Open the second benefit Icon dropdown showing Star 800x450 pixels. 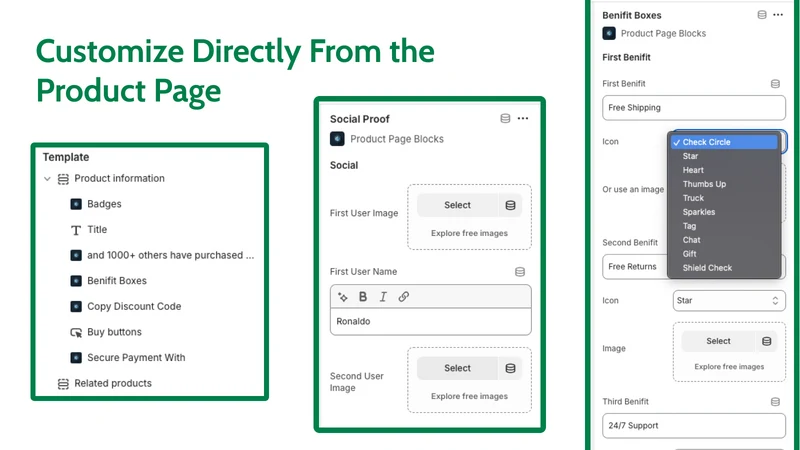(729, 301)
